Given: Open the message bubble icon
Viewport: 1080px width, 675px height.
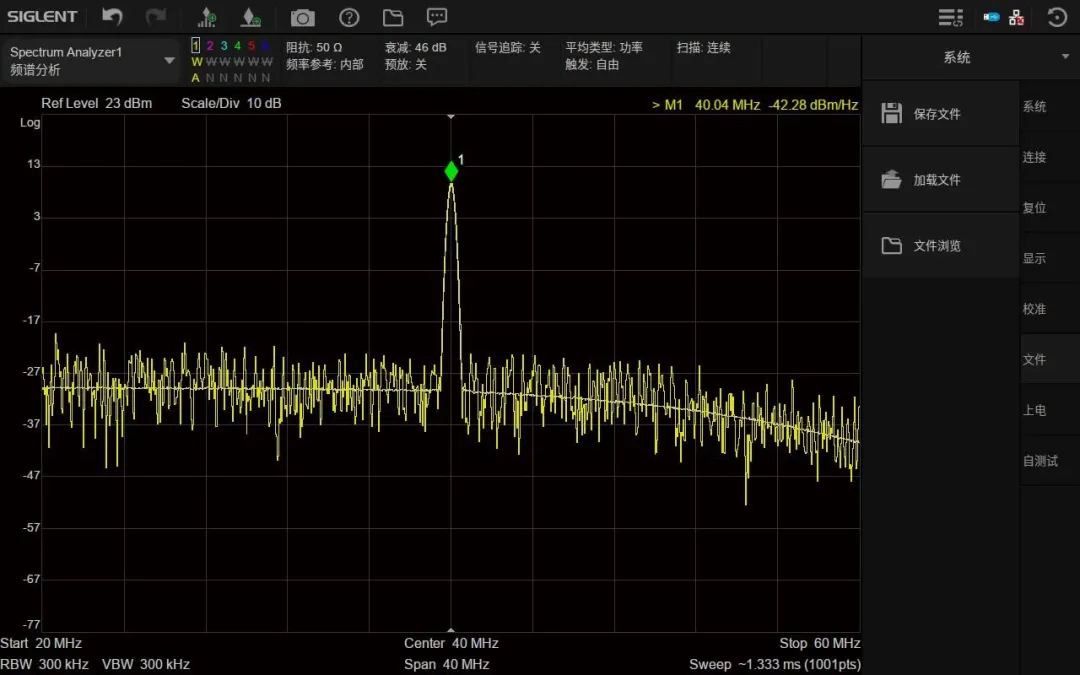Looking at the screenshot, I should pos(437,17).
